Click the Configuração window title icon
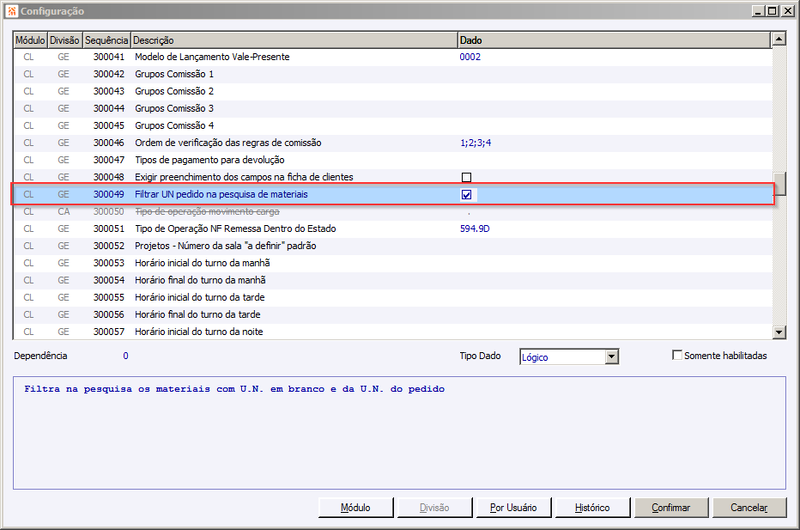 [x=12, y=11]
